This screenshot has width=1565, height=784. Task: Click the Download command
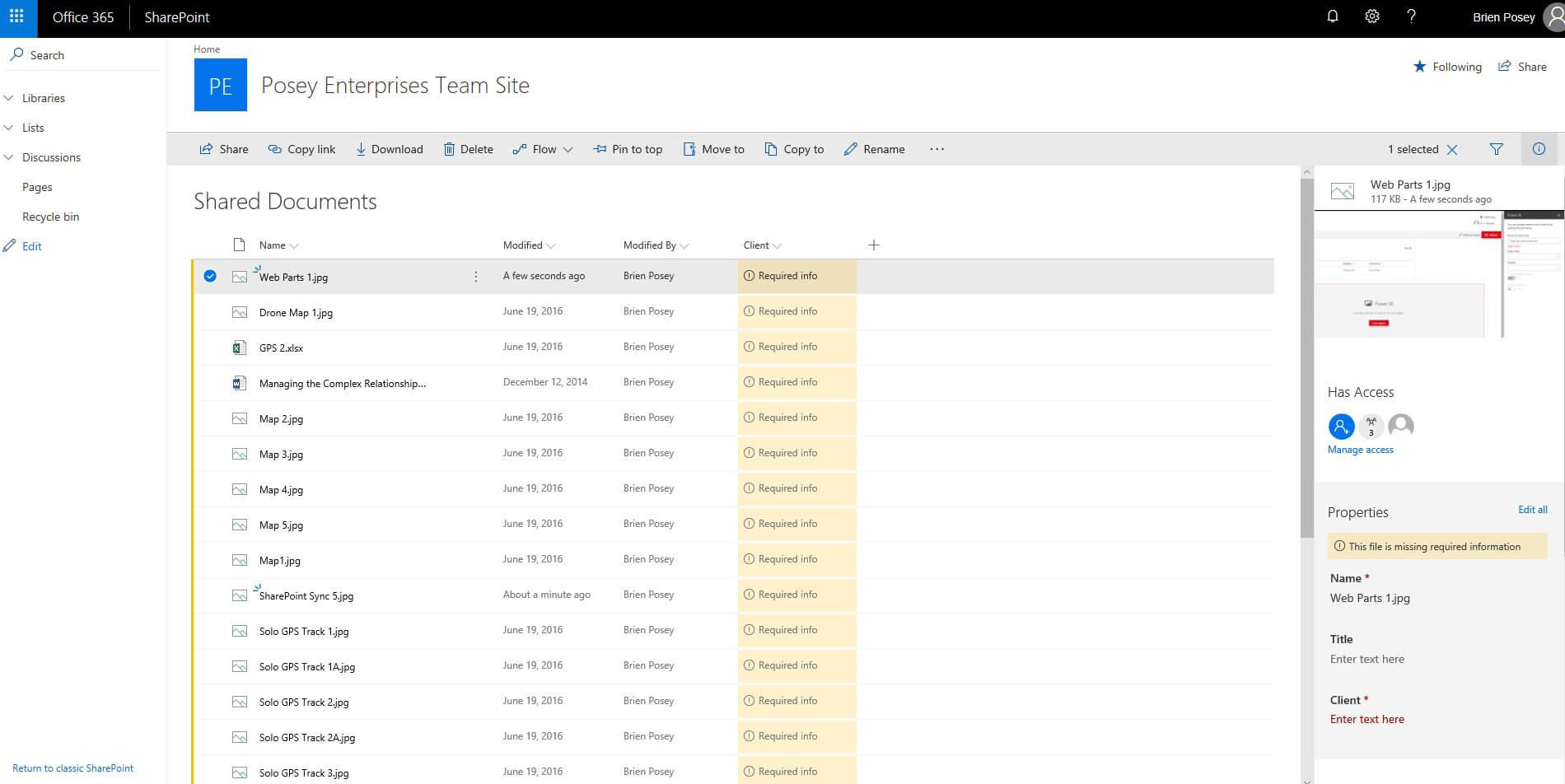pyautogui.click(x=390, y=149)
